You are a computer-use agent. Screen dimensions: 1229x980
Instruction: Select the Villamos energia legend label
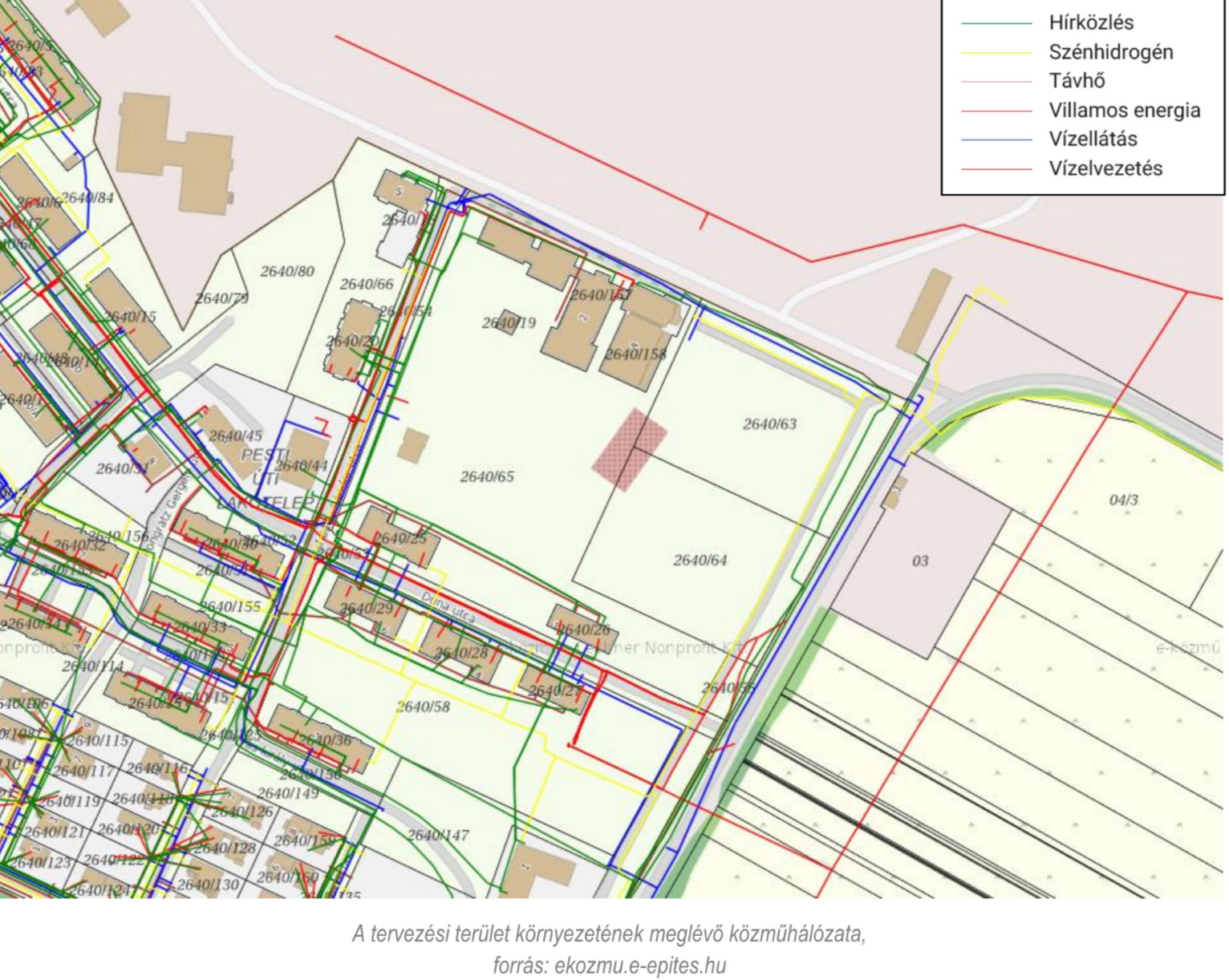point(1124,110)
